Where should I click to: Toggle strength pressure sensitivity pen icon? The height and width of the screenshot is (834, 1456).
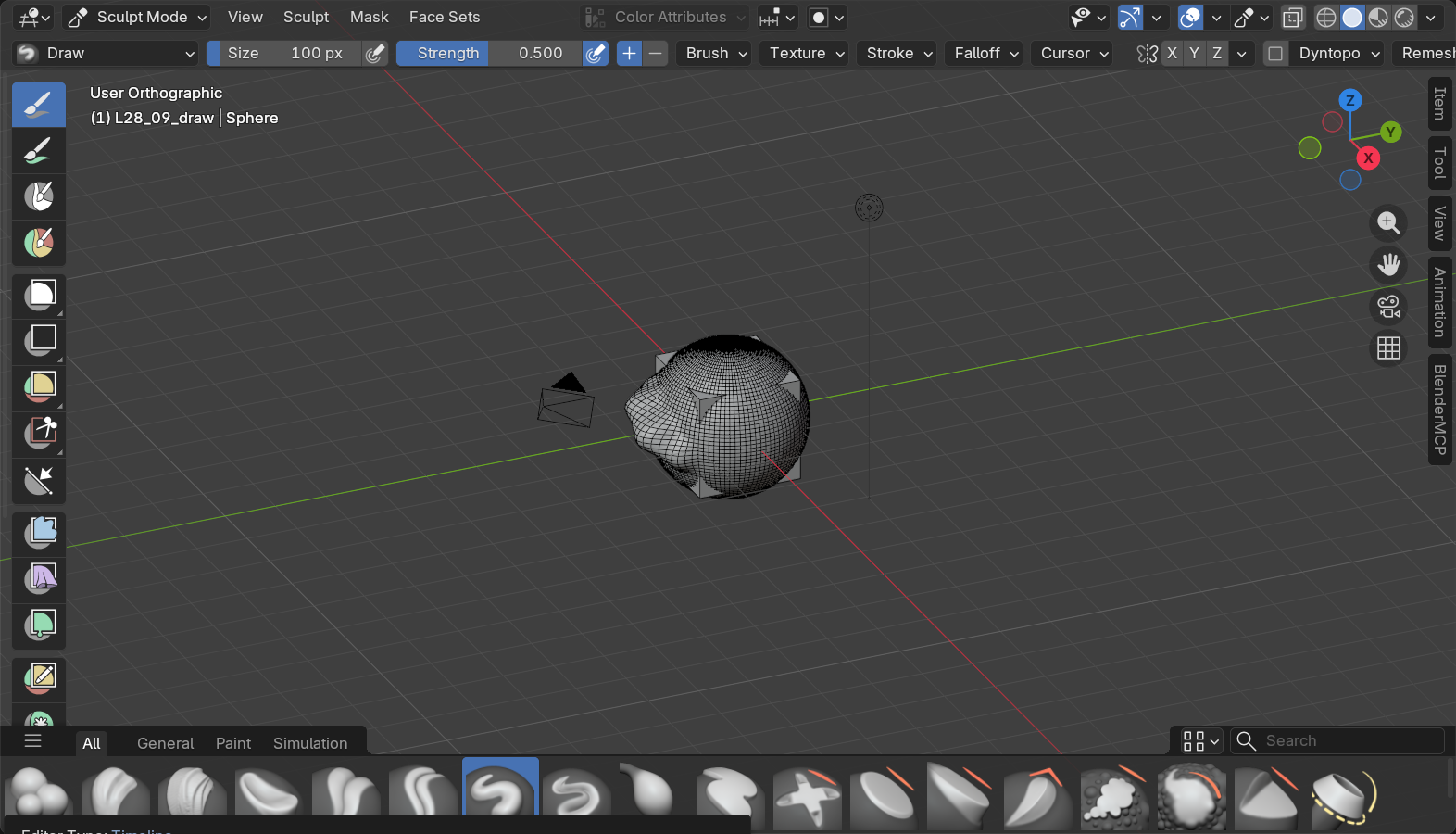[x=596, y=54]
